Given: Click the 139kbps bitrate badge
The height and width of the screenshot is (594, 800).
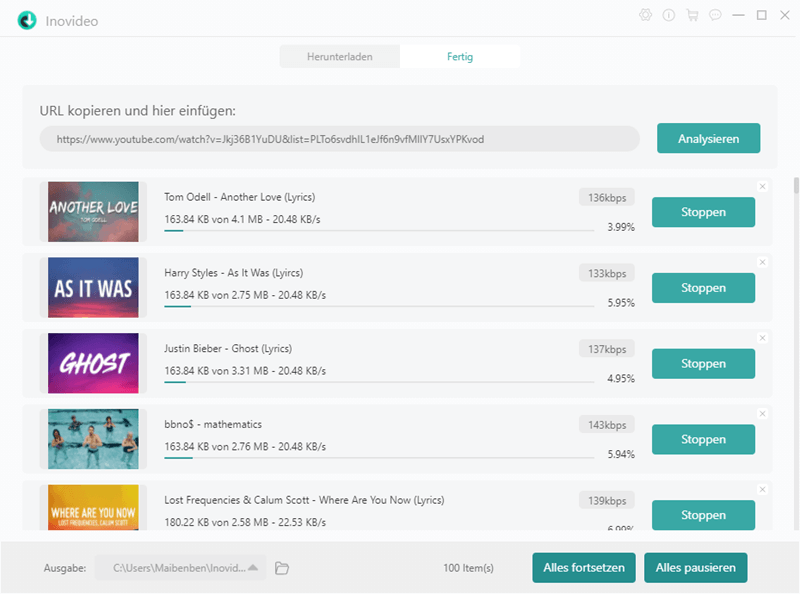Looking at the screenshot, I should (x=607, y=501).
